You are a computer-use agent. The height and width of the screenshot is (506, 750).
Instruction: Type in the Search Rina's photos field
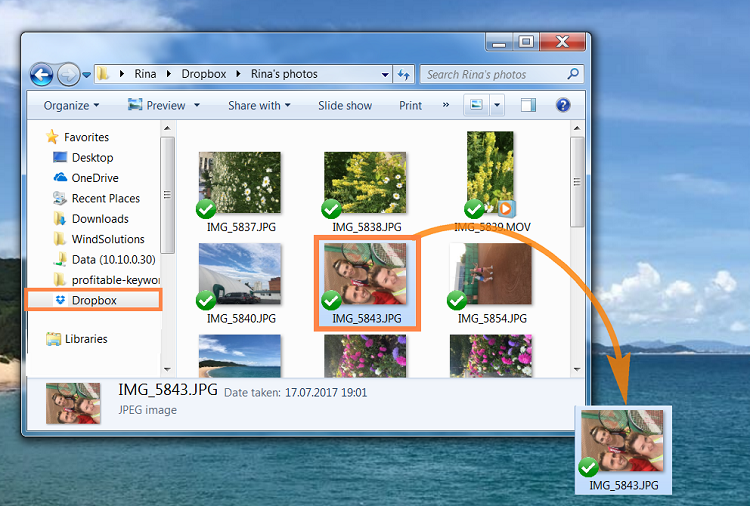pyautogui.click(x=492, y=74)
